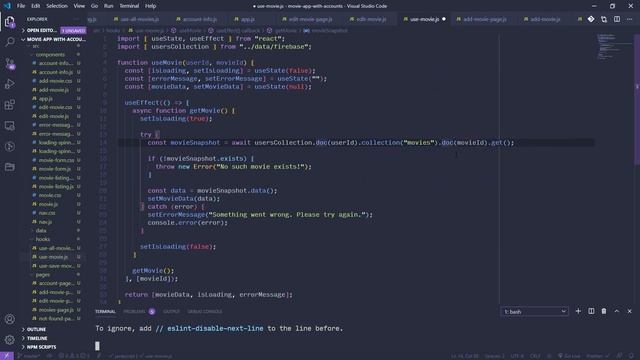640x360 pixels.
Task: Open the Project Manager folder icon in activity bar
Action: 10,167
